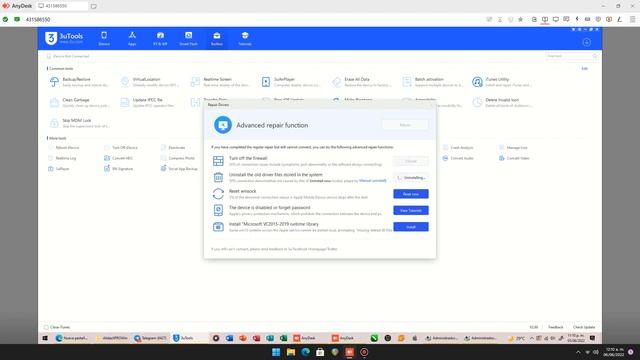Click the Edit link for Common tools
The height and width of the screenshot is (360, 640).
click(584, 69)
